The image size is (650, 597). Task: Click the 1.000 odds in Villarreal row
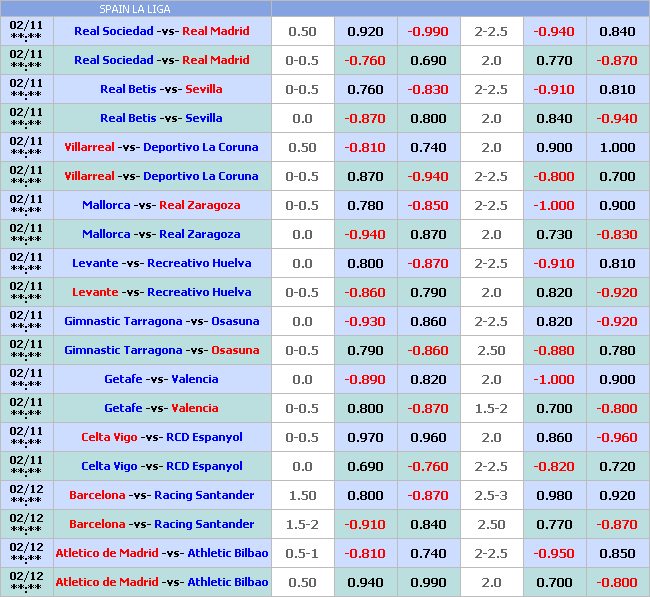[617, 147]
